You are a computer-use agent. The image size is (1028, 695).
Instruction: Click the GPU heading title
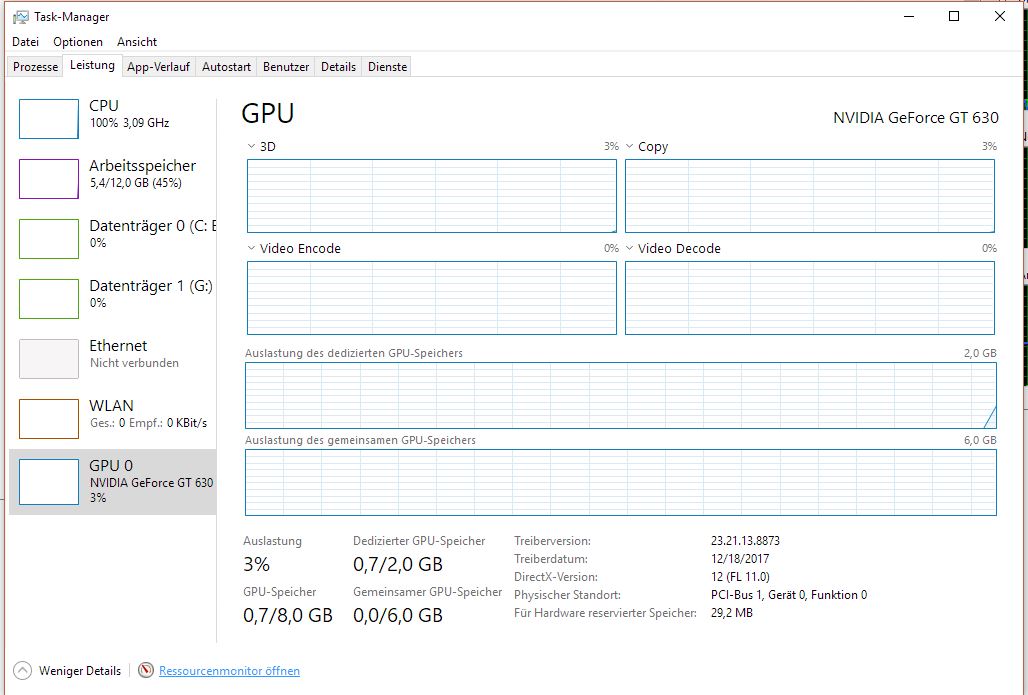267,113
